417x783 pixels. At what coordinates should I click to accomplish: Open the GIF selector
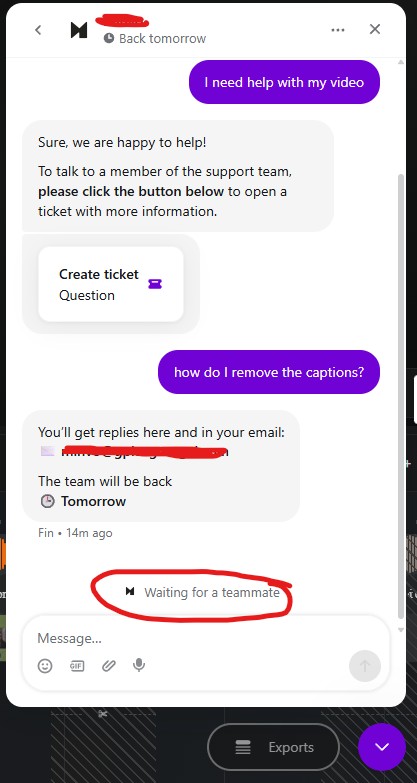click(x=77, y=665)
